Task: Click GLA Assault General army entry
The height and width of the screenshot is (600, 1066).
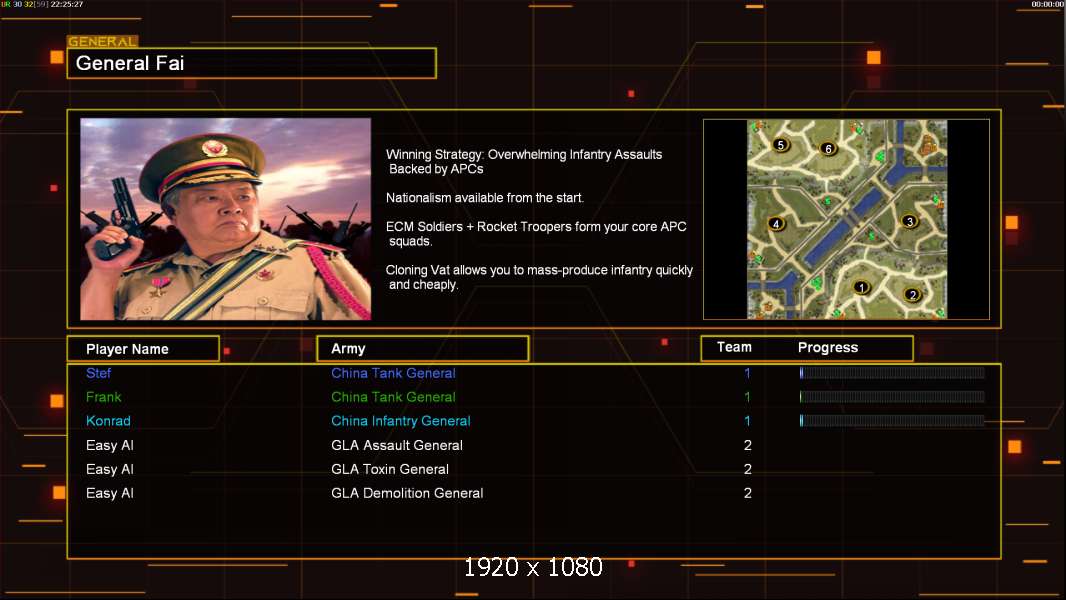Action: (x=396, y=445)
